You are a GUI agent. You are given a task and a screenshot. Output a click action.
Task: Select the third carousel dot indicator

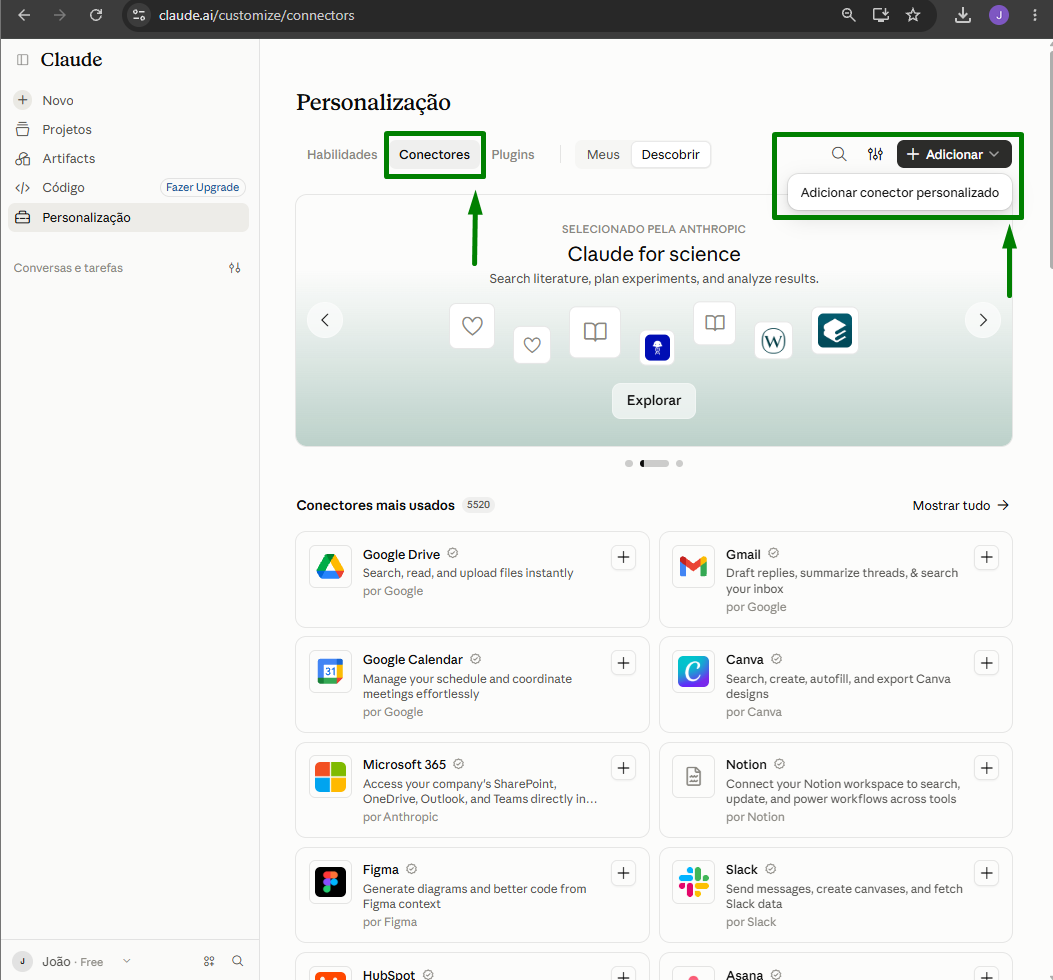click(x=680, y=463)
